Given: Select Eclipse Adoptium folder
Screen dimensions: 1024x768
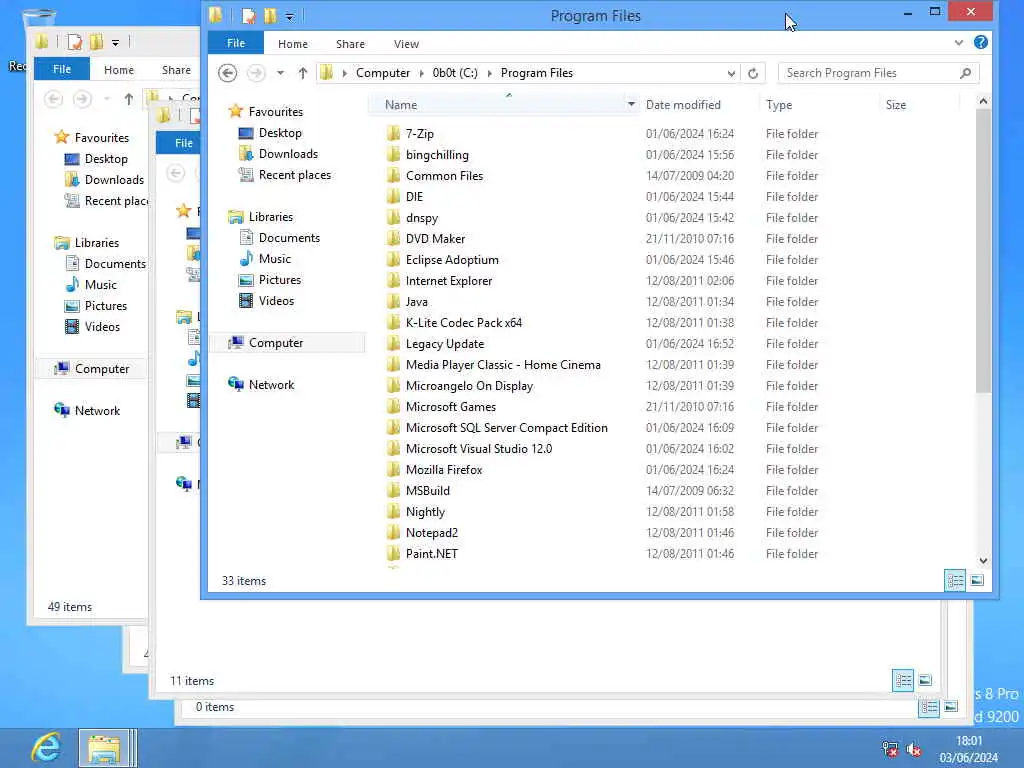Looking at the screenshot, I should 452,260.
